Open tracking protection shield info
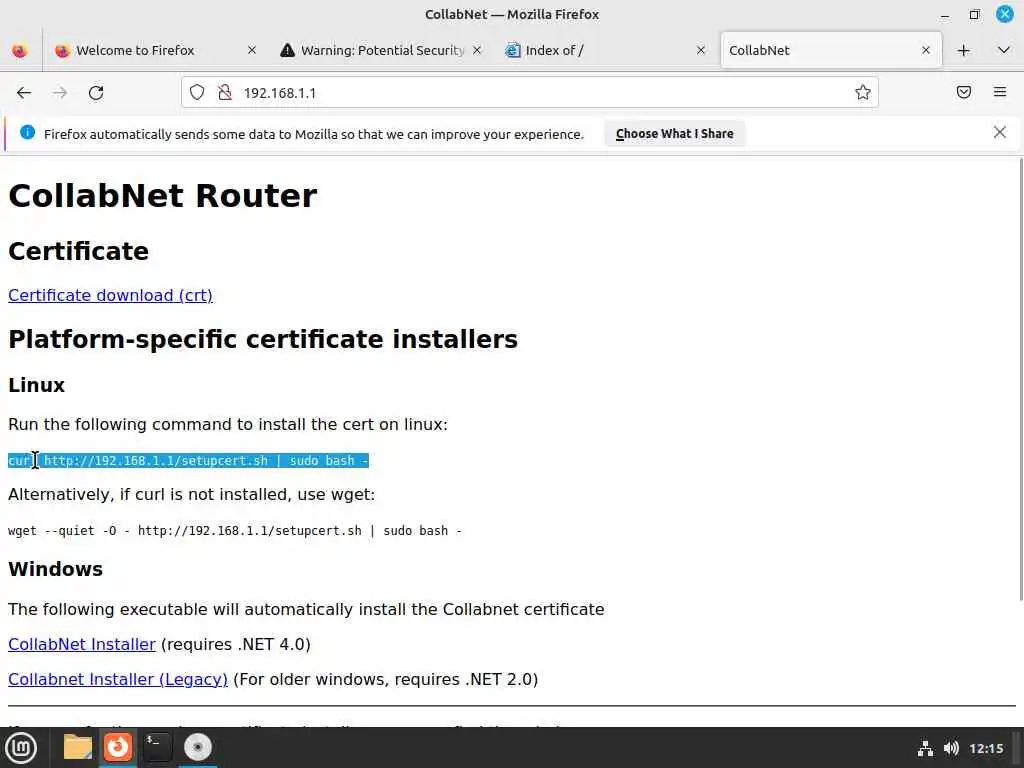 197,93
